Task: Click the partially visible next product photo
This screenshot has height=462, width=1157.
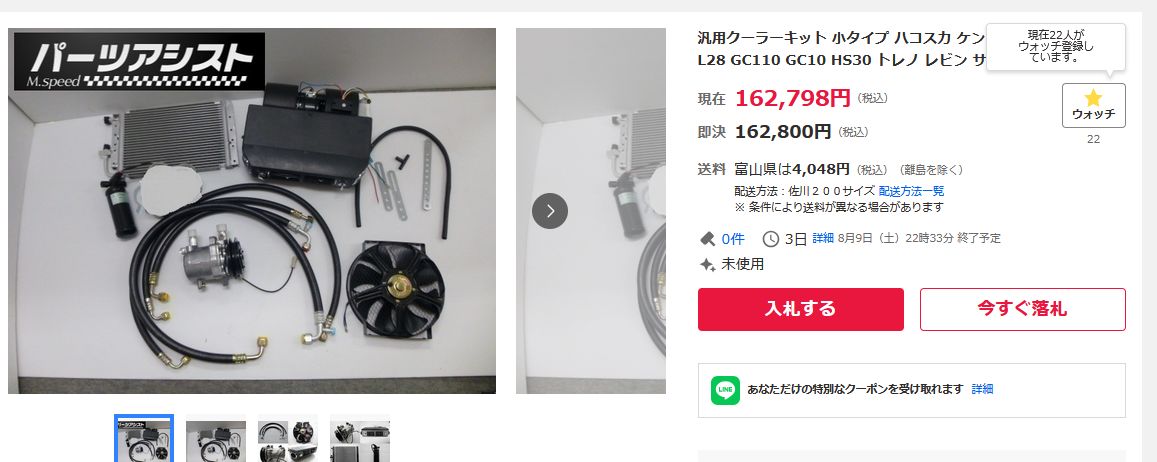Action: click(x=590, y=211)
